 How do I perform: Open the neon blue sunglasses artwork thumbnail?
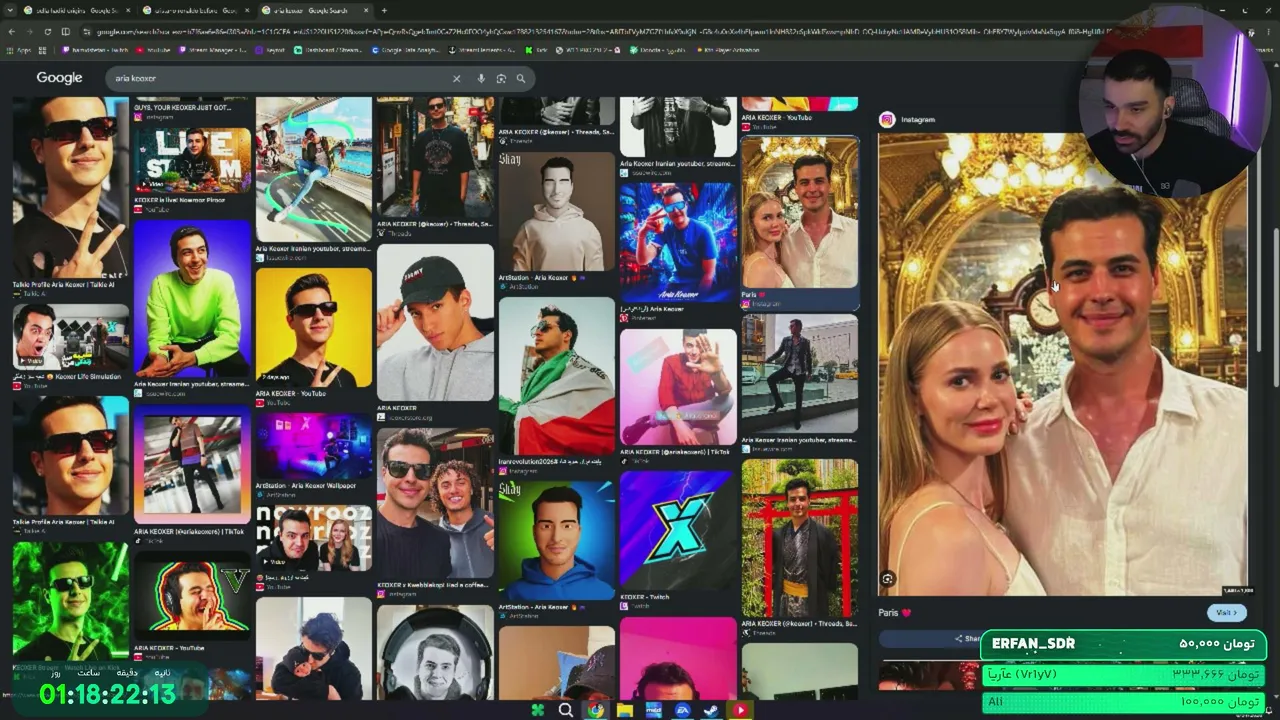point(678,242)
